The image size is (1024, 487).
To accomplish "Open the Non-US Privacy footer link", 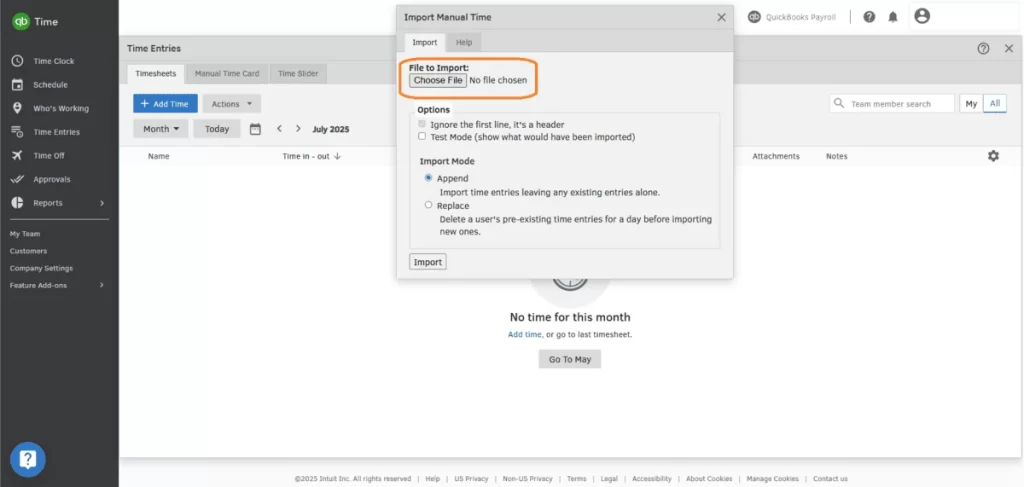I will click(527, 479).
